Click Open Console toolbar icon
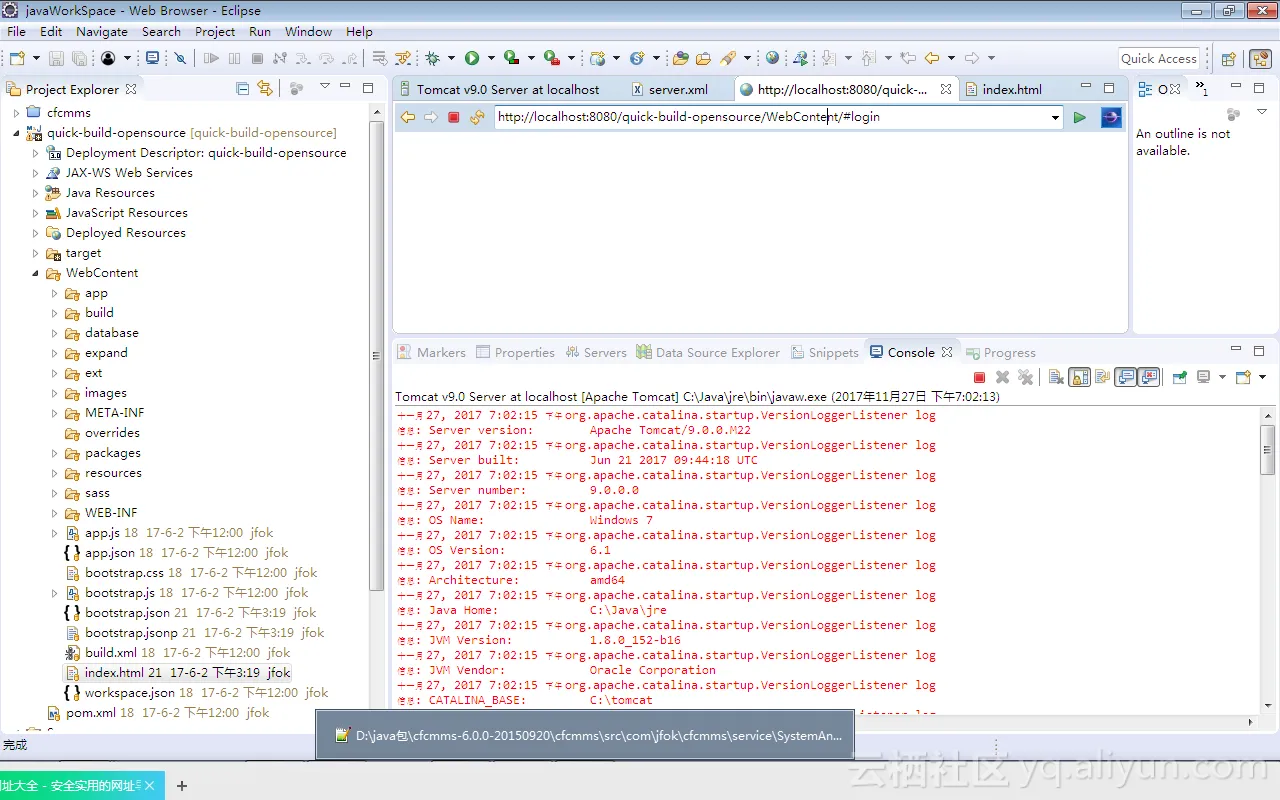The width and height of the screenshot is (1280, 800). tap(1243, 377)
